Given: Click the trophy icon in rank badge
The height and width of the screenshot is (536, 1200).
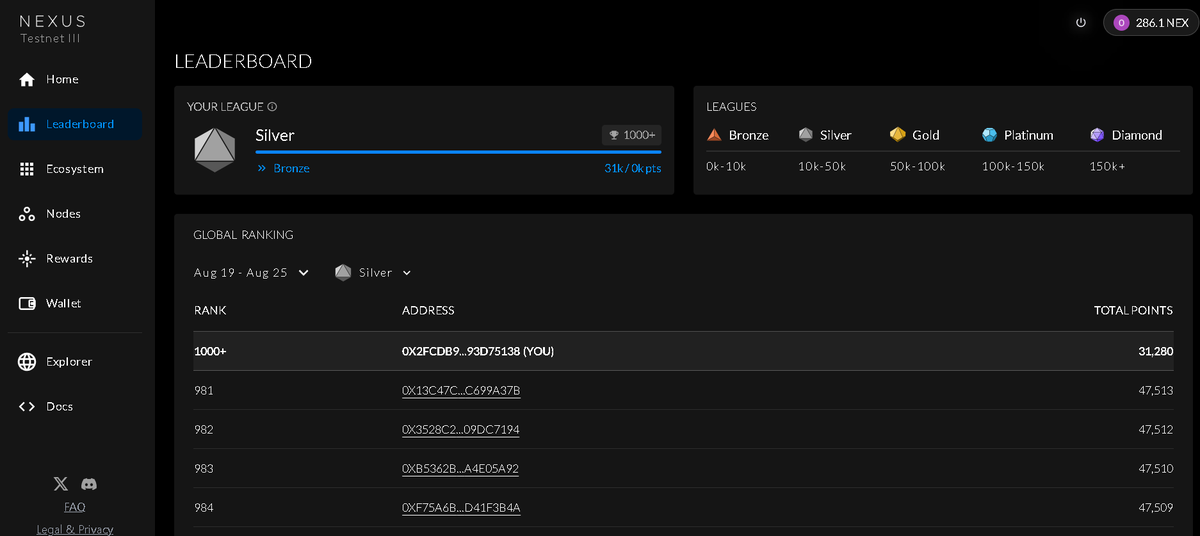Looking at the screenshot, I should click(614, 135).
